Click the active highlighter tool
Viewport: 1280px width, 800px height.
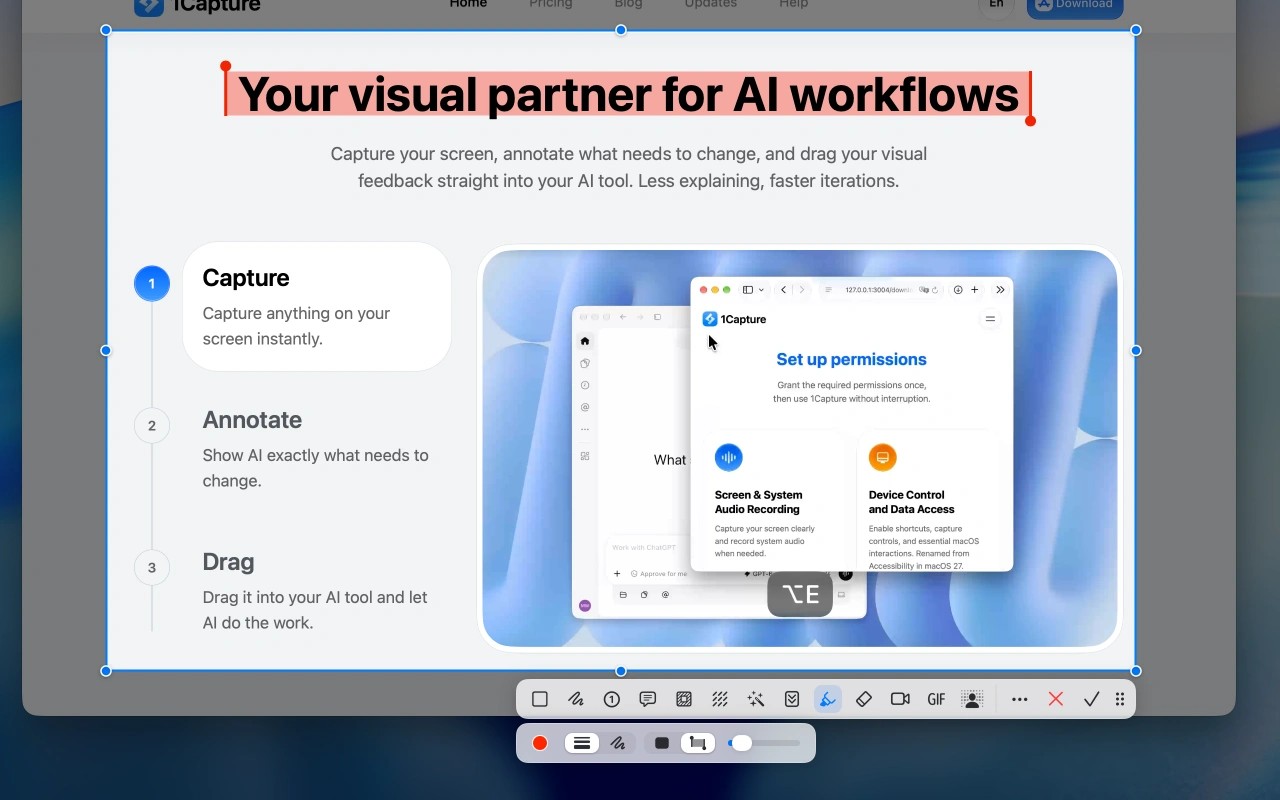click(x=828, y=699)
